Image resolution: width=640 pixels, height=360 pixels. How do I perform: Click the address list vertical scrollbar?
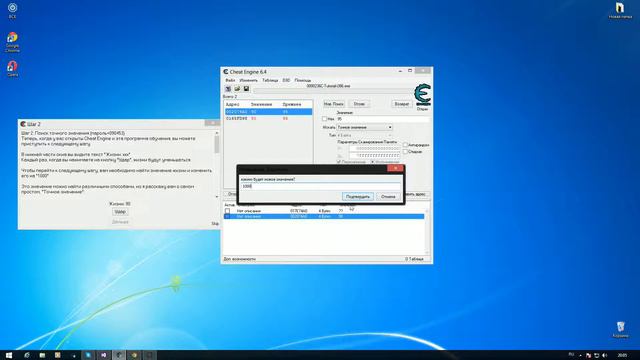427,231
